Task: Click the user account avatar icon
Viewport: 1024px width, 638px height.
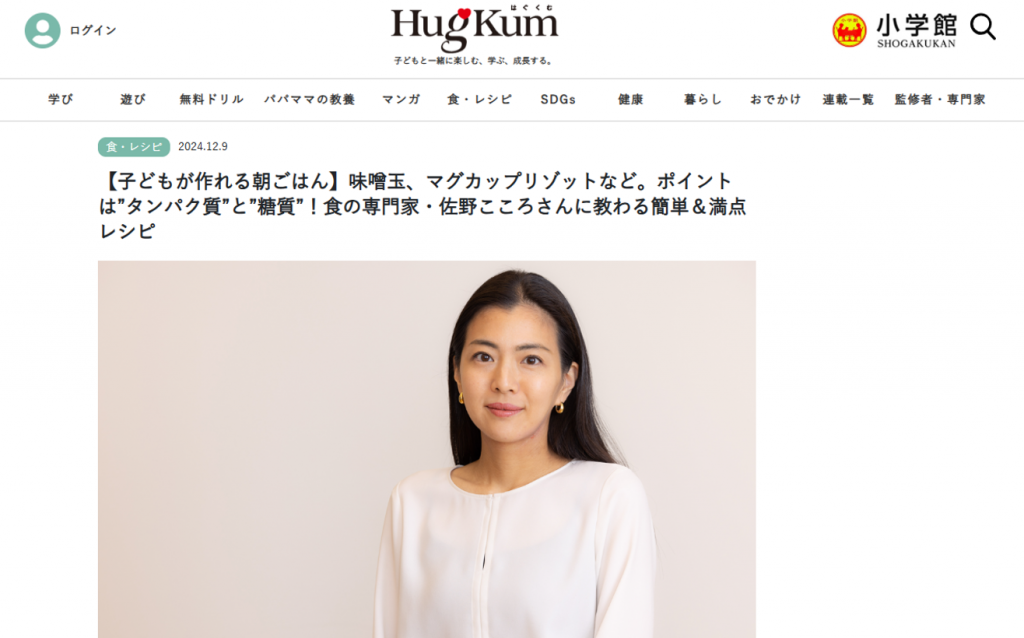Action: click(x=42, y=30)
